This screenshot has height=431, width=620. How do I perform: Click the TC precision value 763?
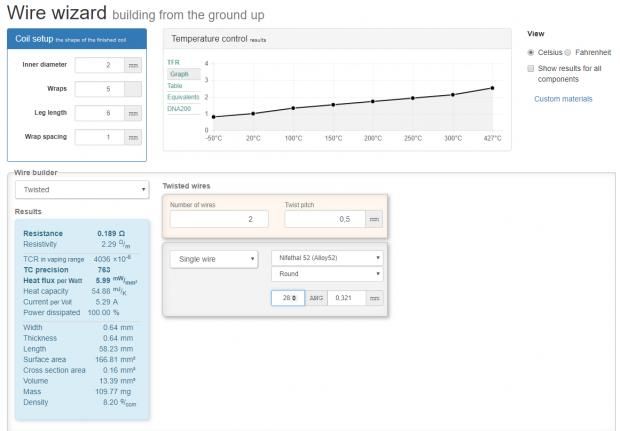pos(104,270)
